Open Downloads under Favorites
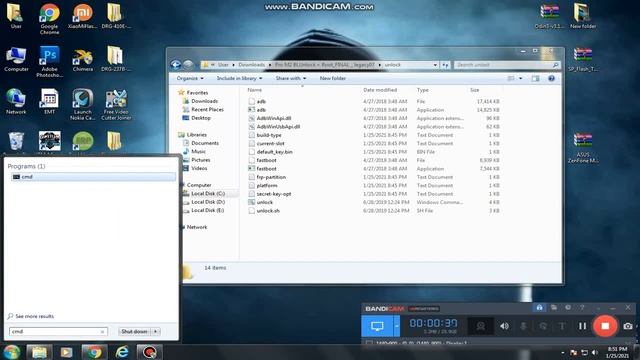The width and height of the screenshot is (640, 360). coord(204,101)
